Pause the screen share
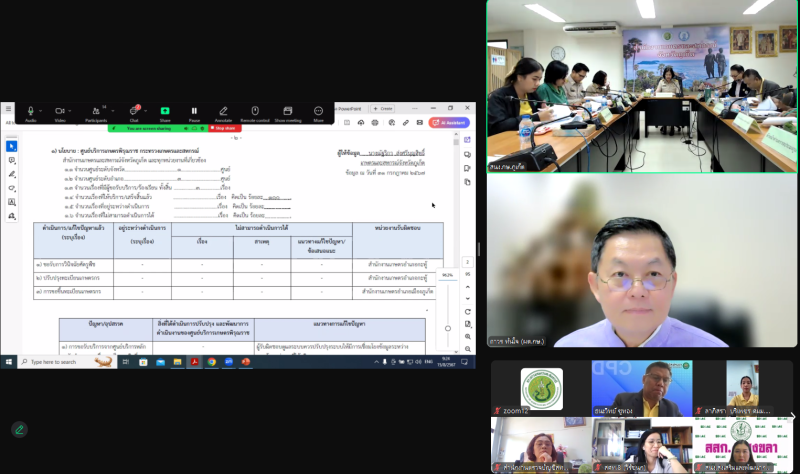The image size is (800, 474). (x=194, y=112)
